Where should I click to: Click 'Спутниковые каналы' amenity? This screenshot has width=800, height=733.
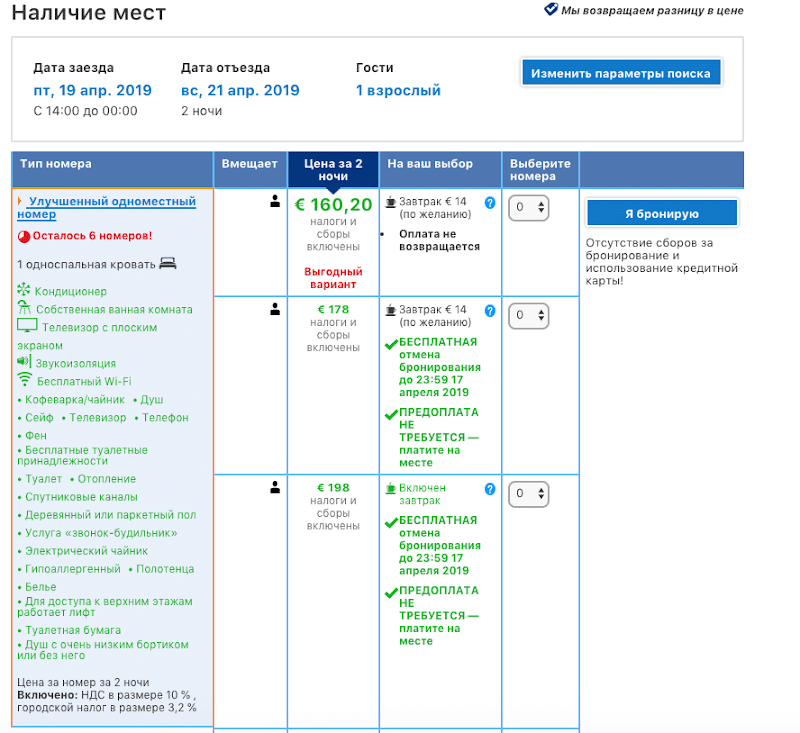[82, 497]
